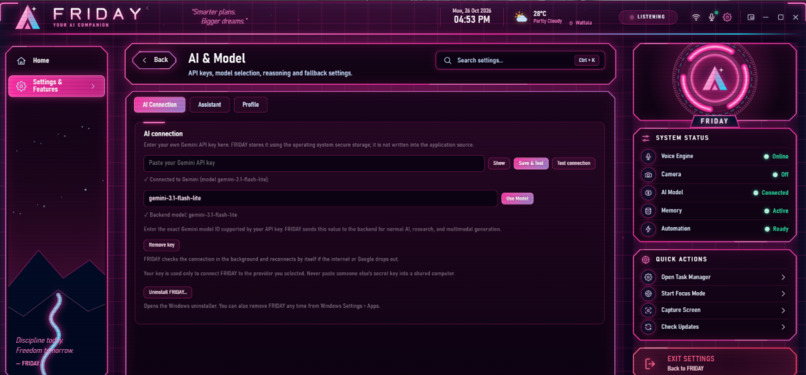Click the AI & Model page title

(x=217, y=58)
